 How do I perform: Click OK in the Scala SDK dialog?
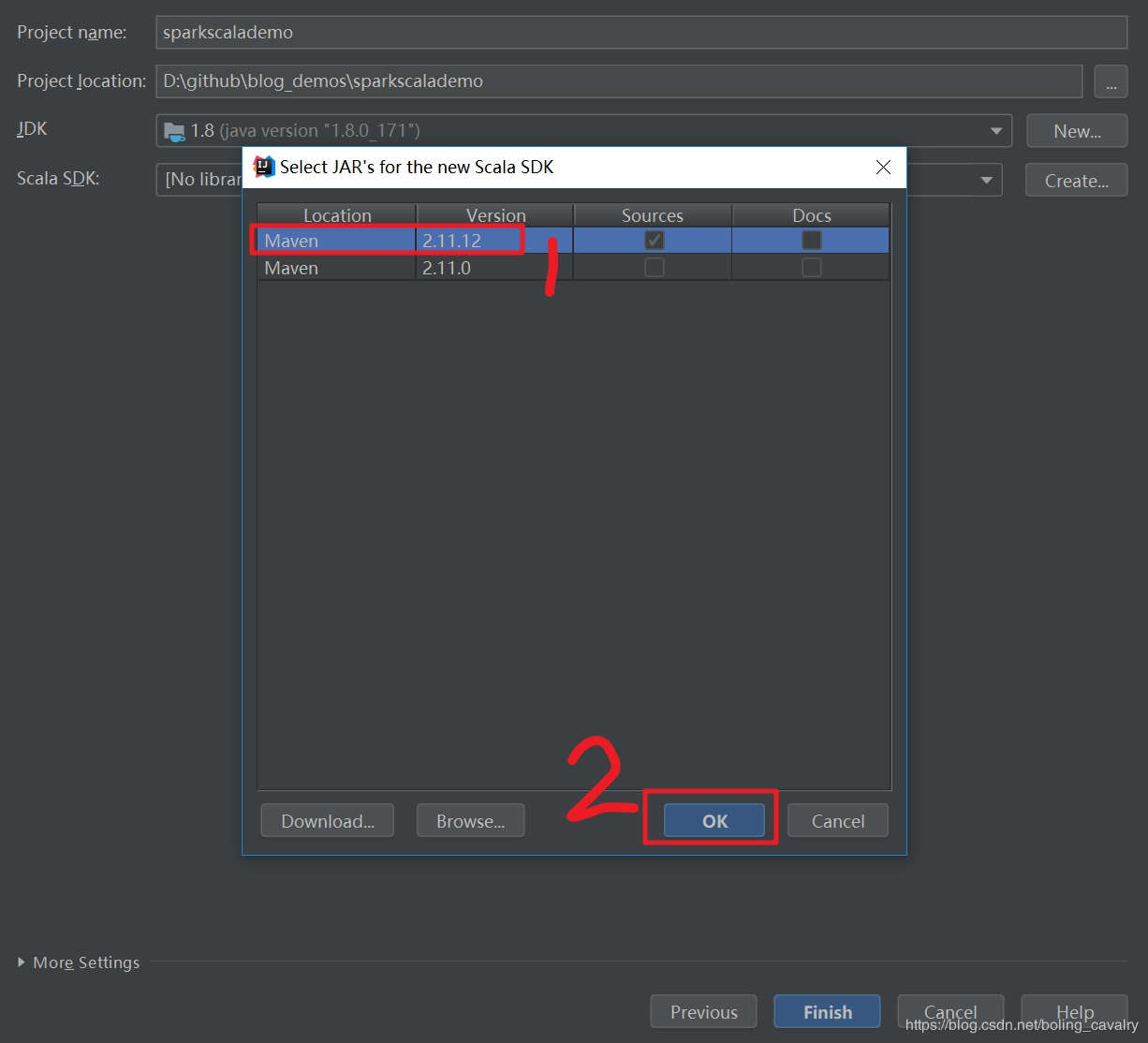(714, 821)
